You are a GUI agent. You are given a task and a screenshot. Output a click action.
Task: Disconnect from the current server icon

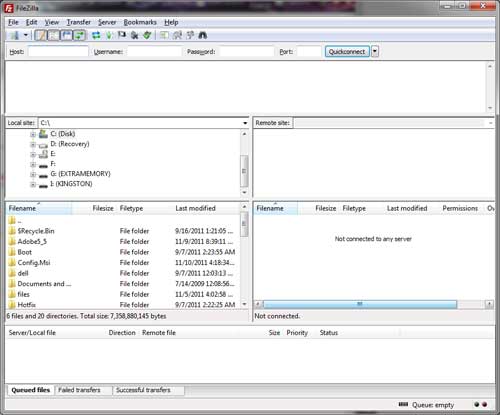coord(134,35)
